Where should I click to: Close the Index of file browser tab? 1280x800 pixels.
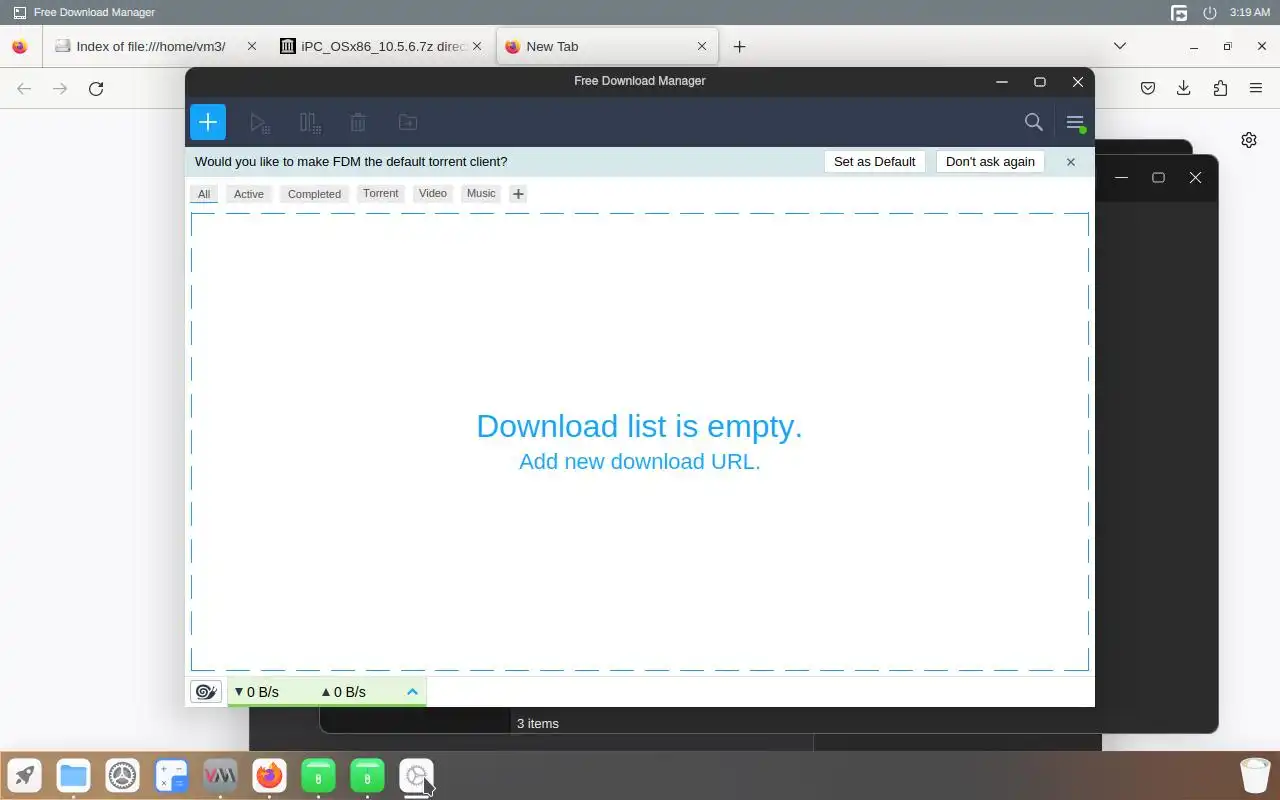point(252,46)
